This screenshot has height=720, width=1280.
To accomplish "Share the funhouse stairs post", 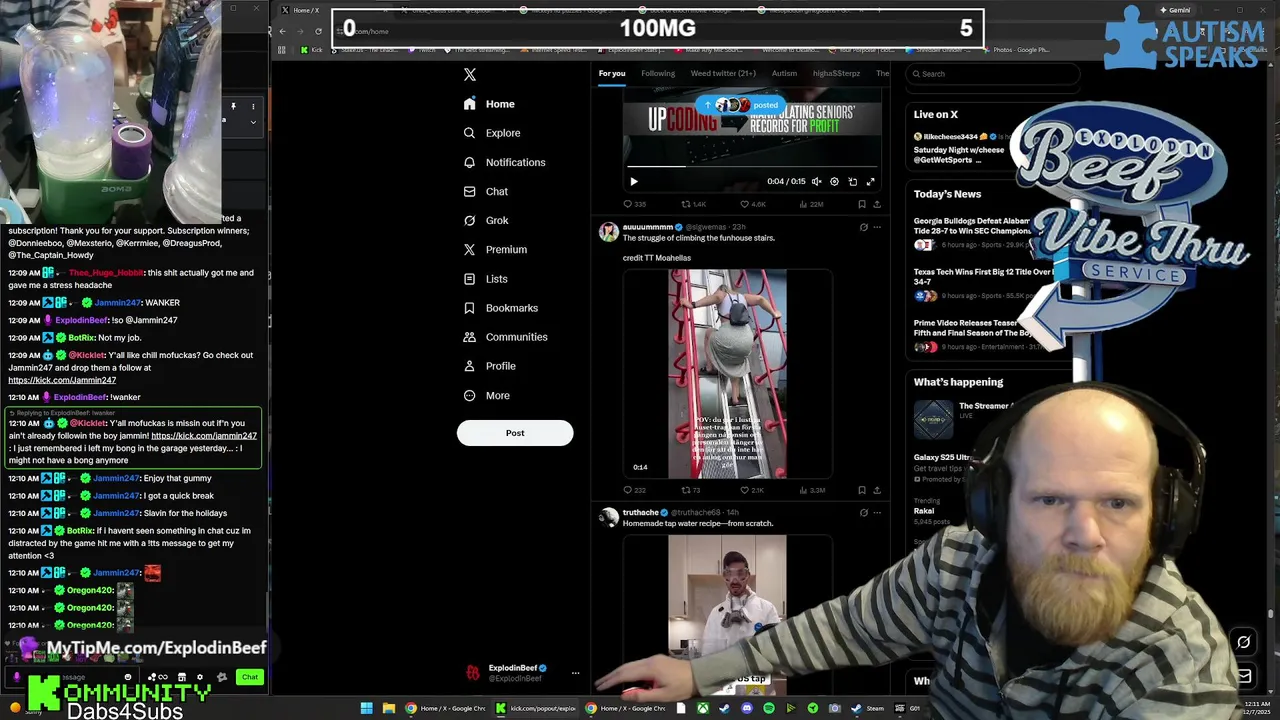I will (x=877, y=490).
